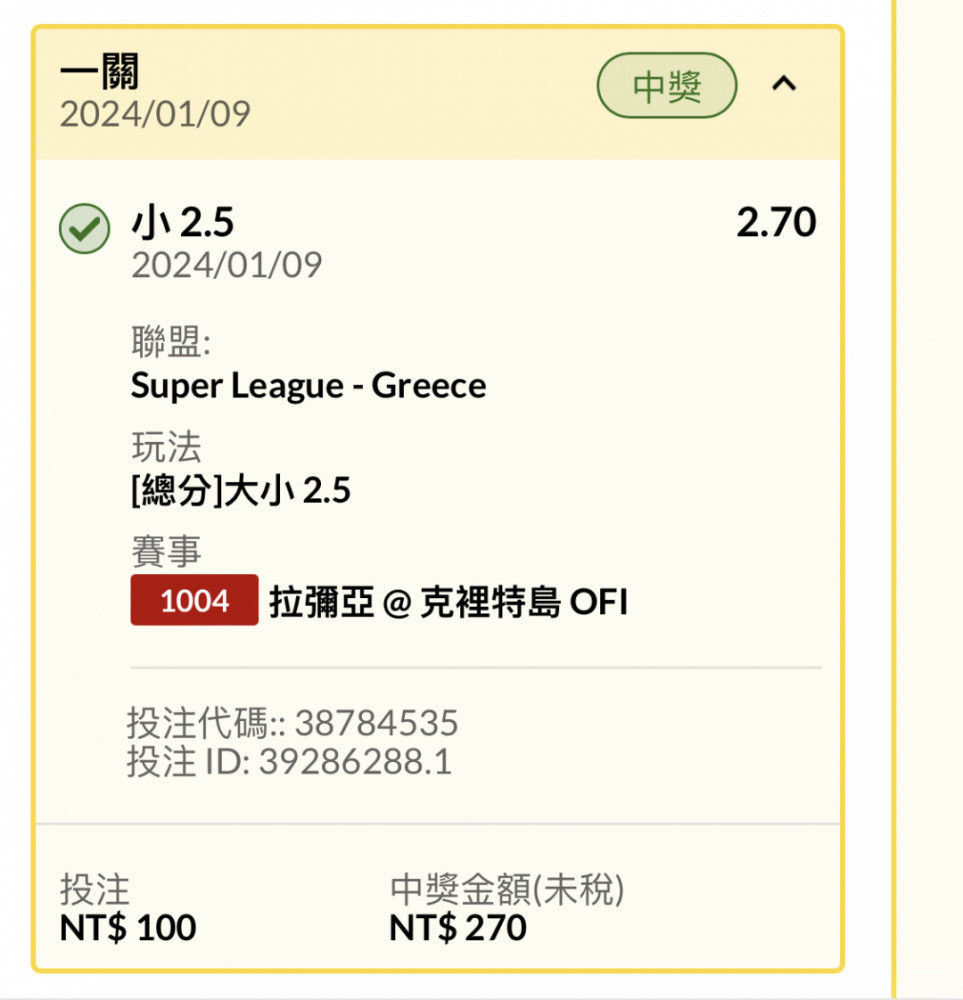Click the Super League - Greece league name

point(309,386)
